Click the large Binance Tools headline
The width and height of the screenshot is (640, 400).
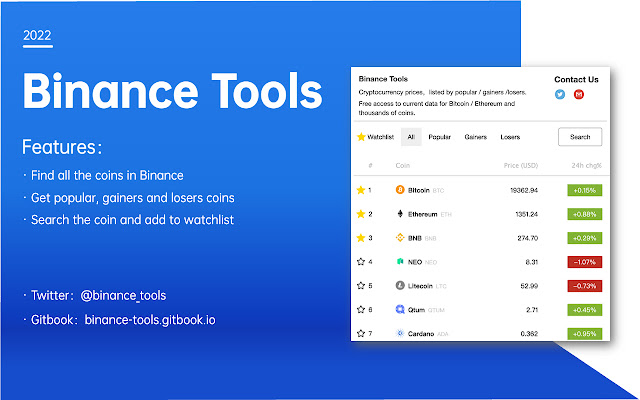pyautogui.click(x=173, y=91)
